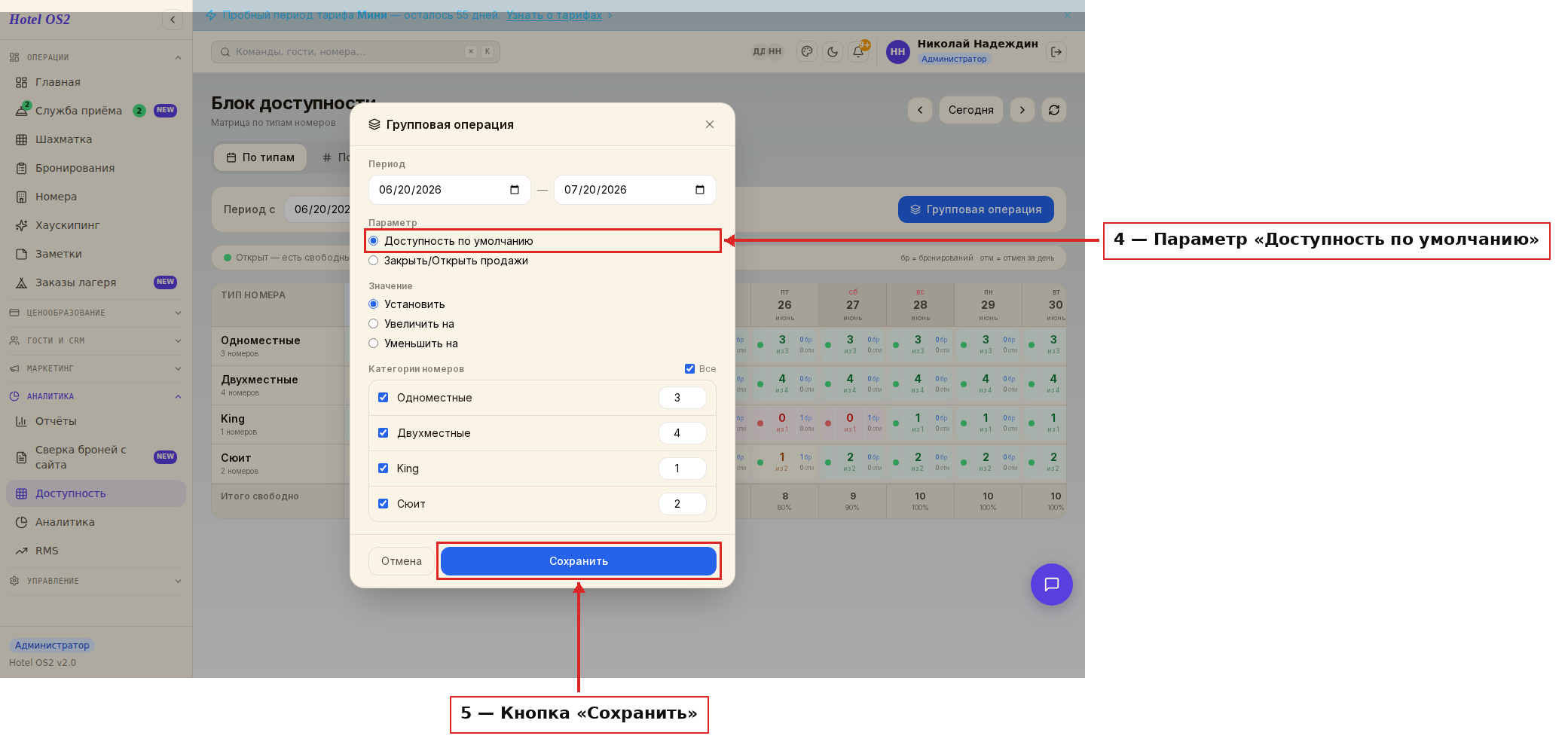Click the Отмена button

[402, 561]
